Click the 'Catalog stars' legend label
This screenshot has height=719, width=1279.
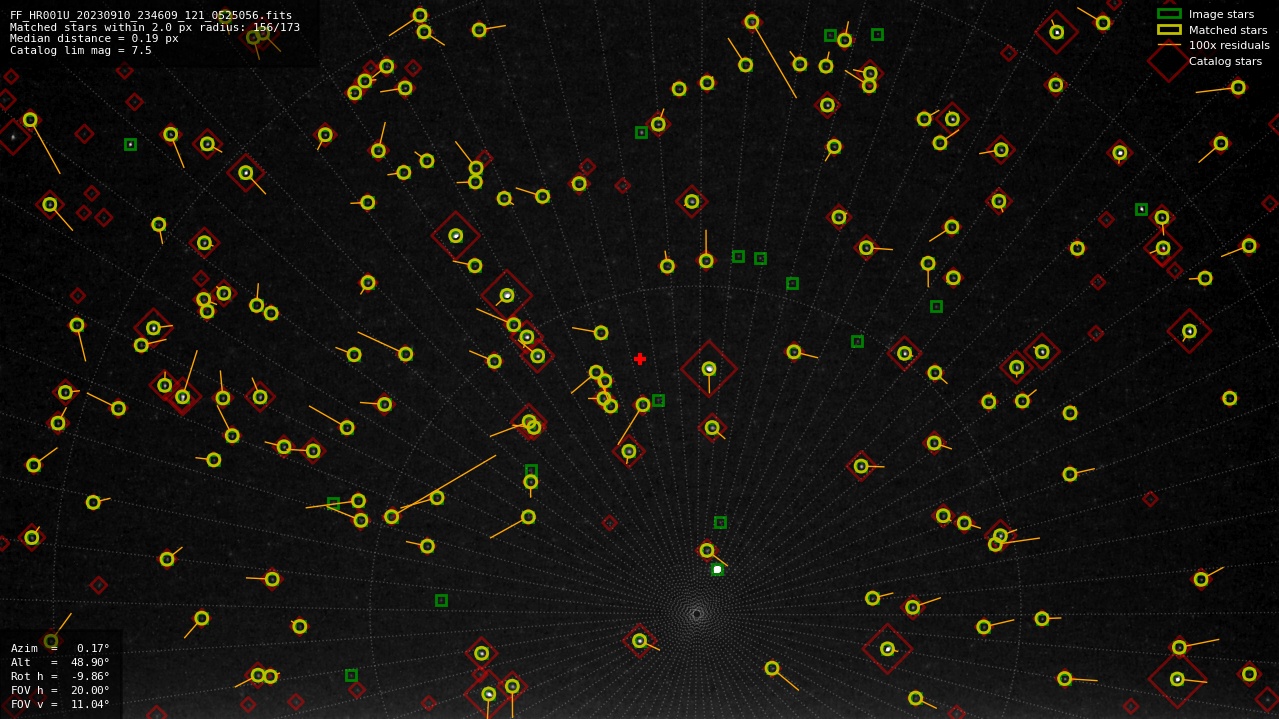click(x=1225, y=61)
